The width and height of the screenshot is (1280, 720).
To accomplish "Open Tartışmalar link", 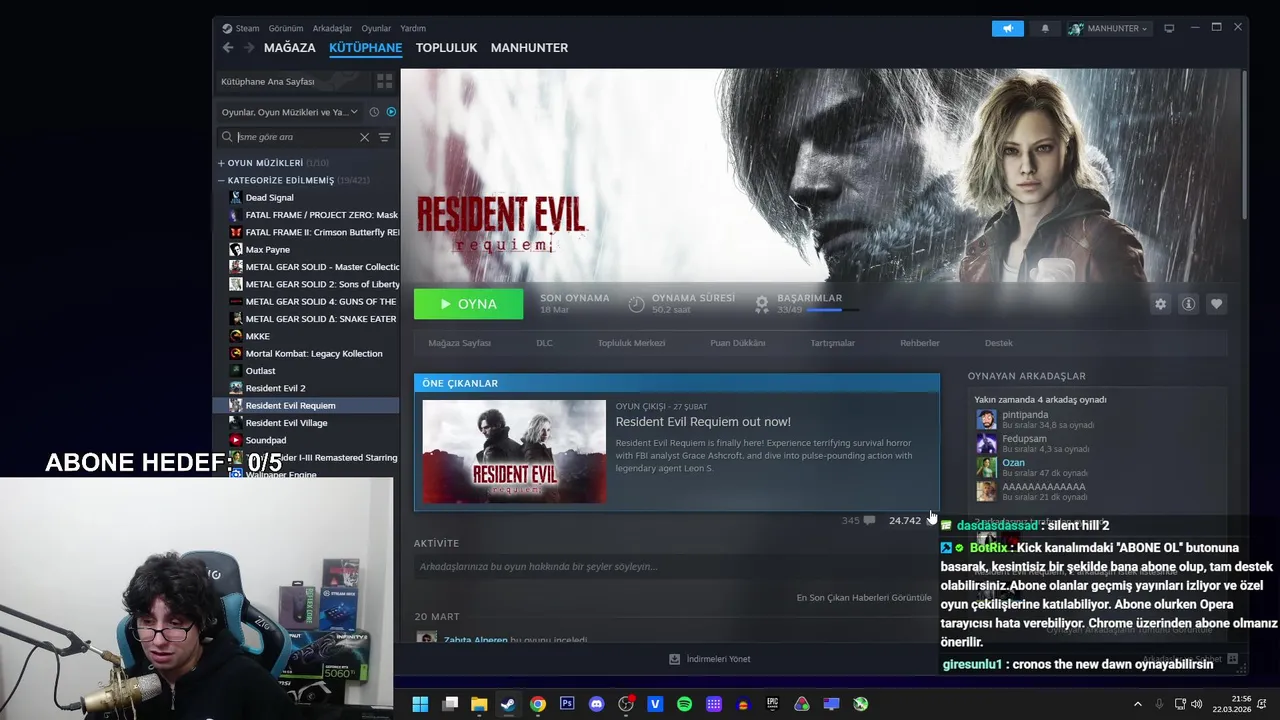I will click(832, 343).
